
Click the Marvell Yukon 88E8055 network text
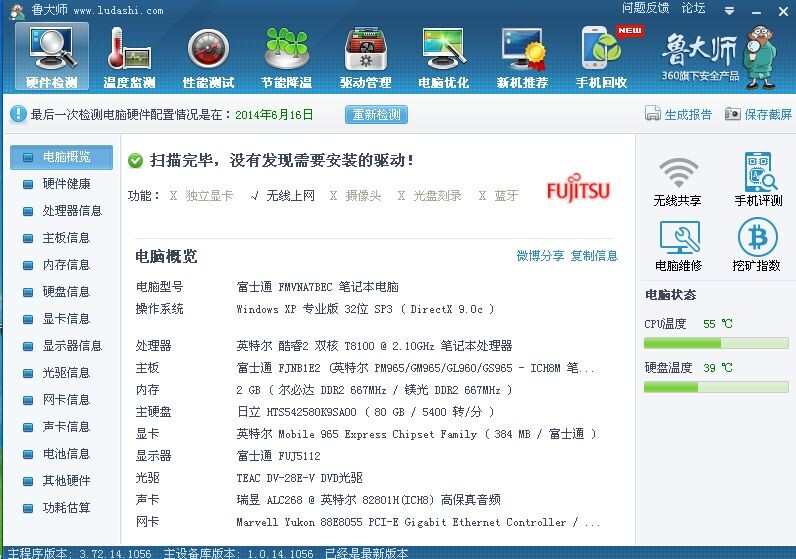coord(418,522)
